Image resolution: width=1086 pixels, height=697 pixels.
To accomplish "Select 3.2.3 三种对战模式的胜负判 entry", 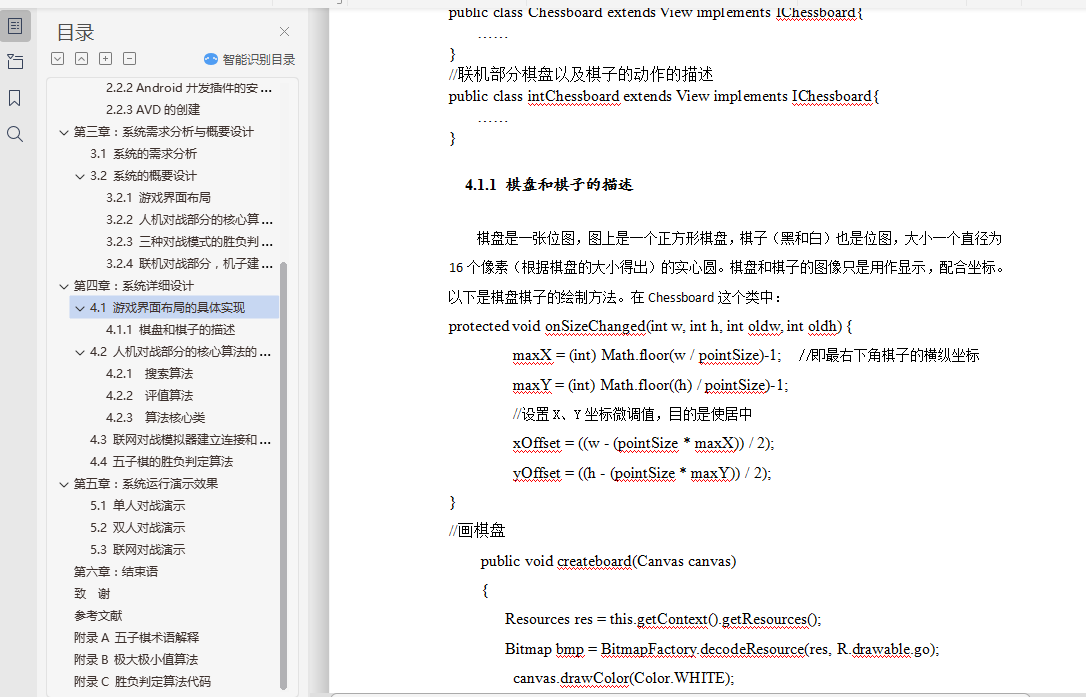I will [x=189, y=242].
